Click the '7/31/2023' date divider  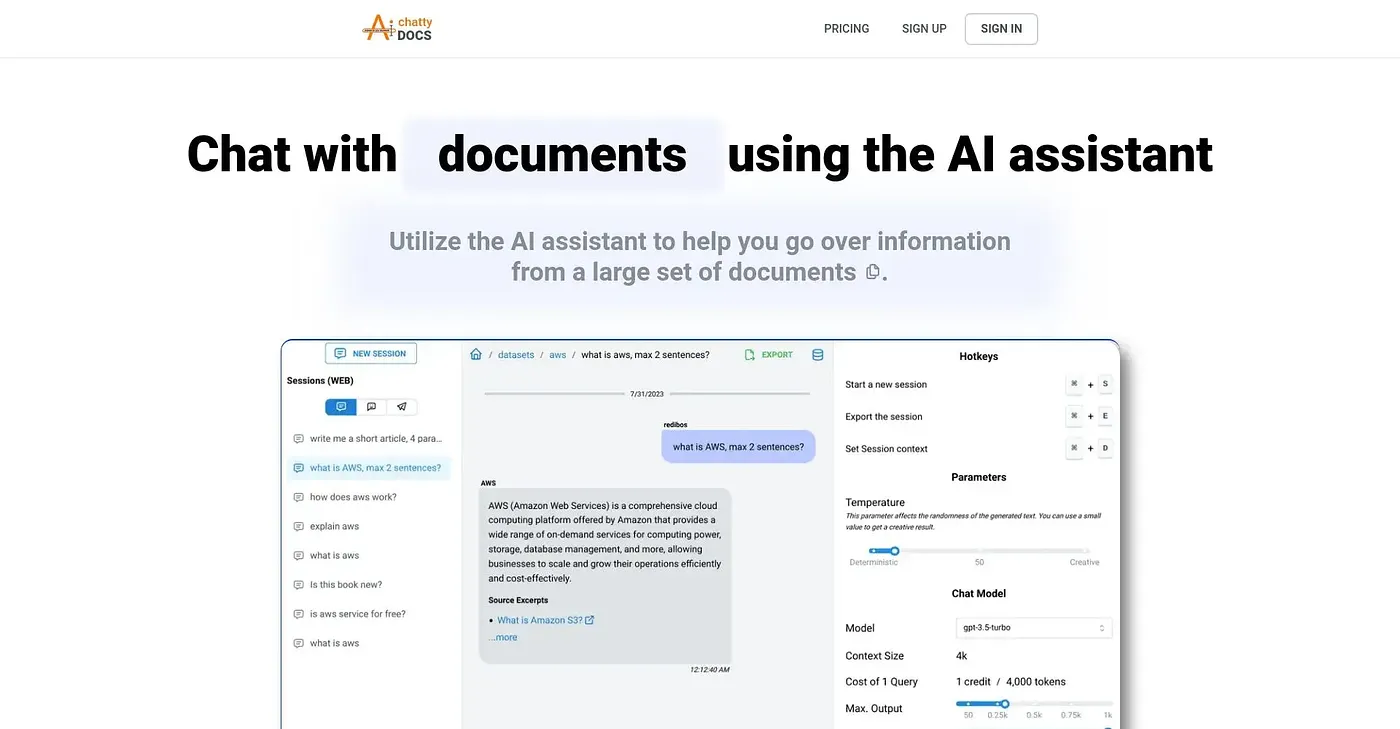[647, 394]
